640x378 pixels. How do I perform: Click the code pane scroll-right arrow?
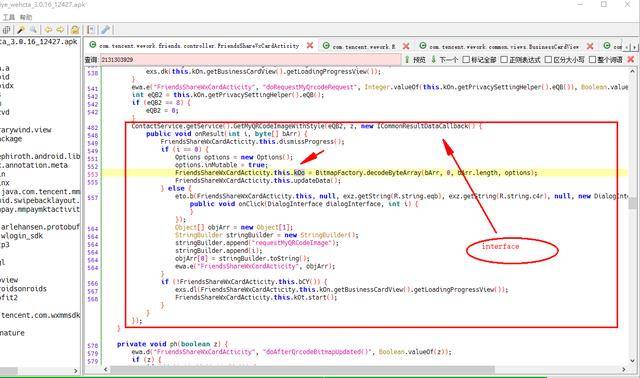click(x=624, y=369)
